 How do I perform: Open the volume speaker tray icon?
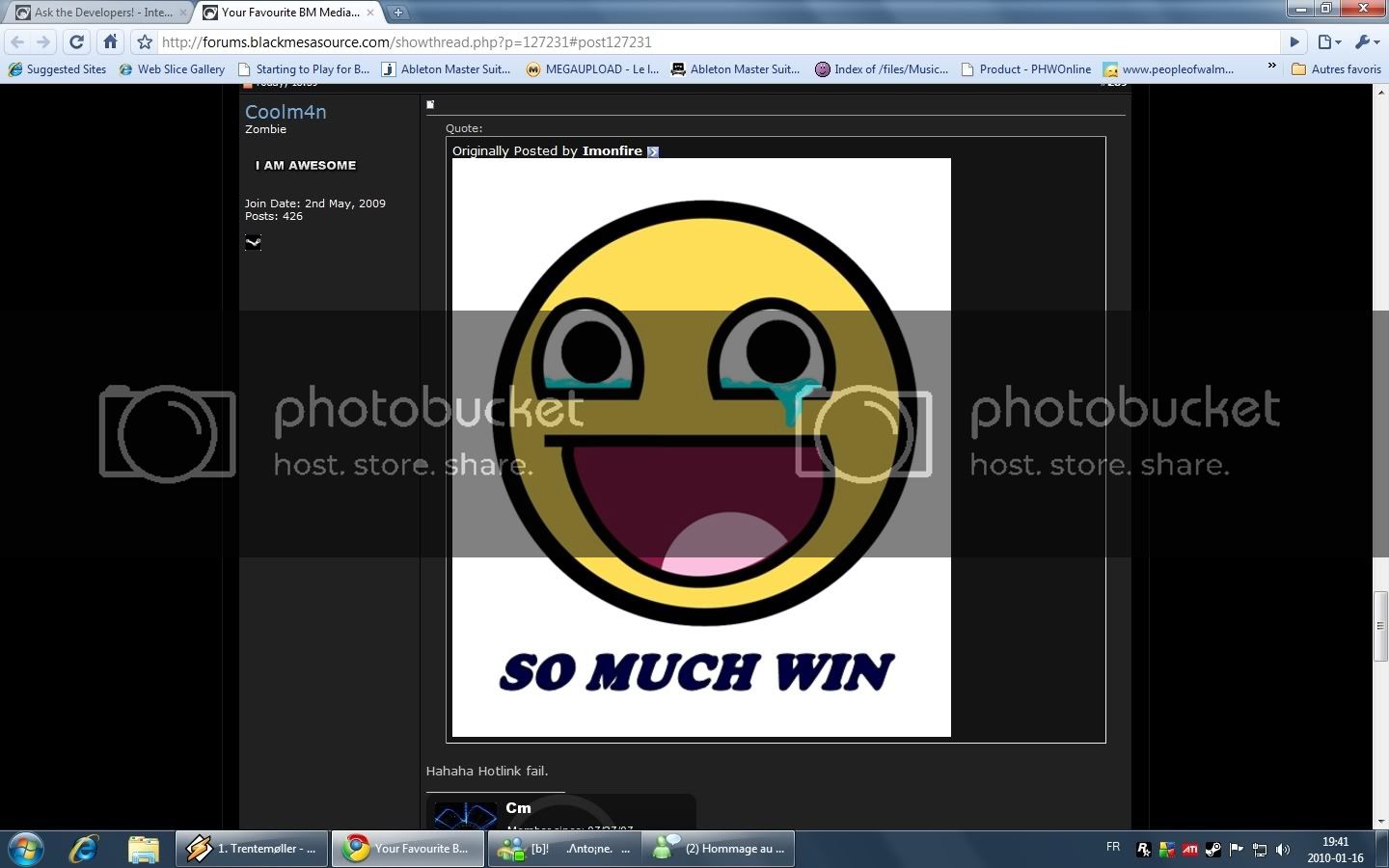point(1283,850)
